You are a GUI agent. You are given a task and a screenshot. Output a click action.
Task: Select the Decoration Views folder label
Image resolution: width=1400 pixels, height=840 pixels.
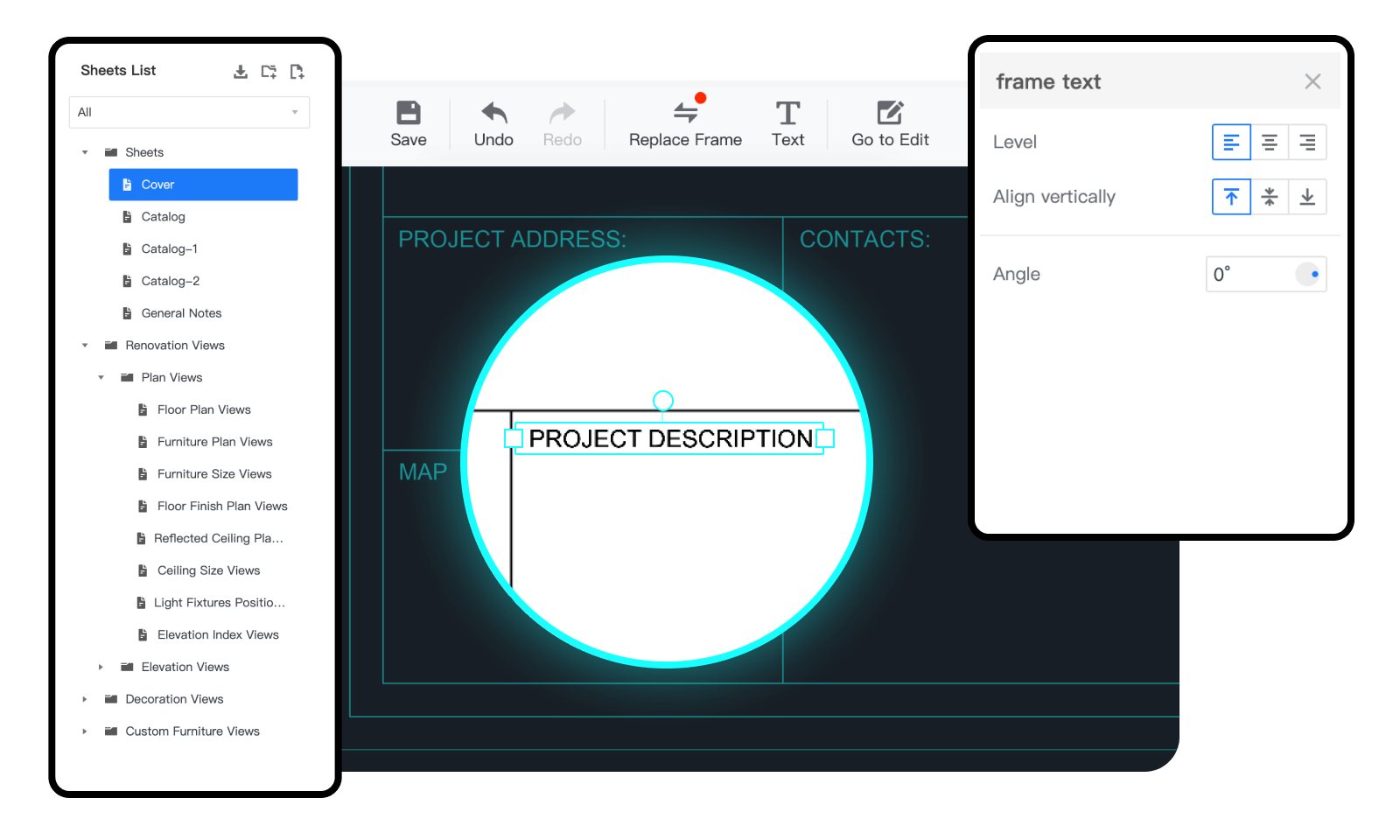tap(174, 699)
